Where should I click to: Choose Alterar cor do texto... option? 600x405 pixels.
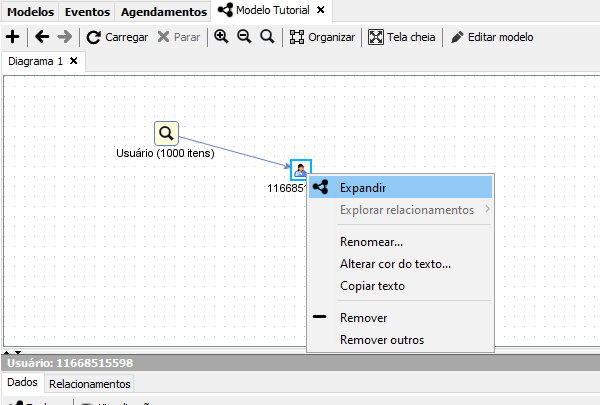pyautogui.click(x=395, y=263)
